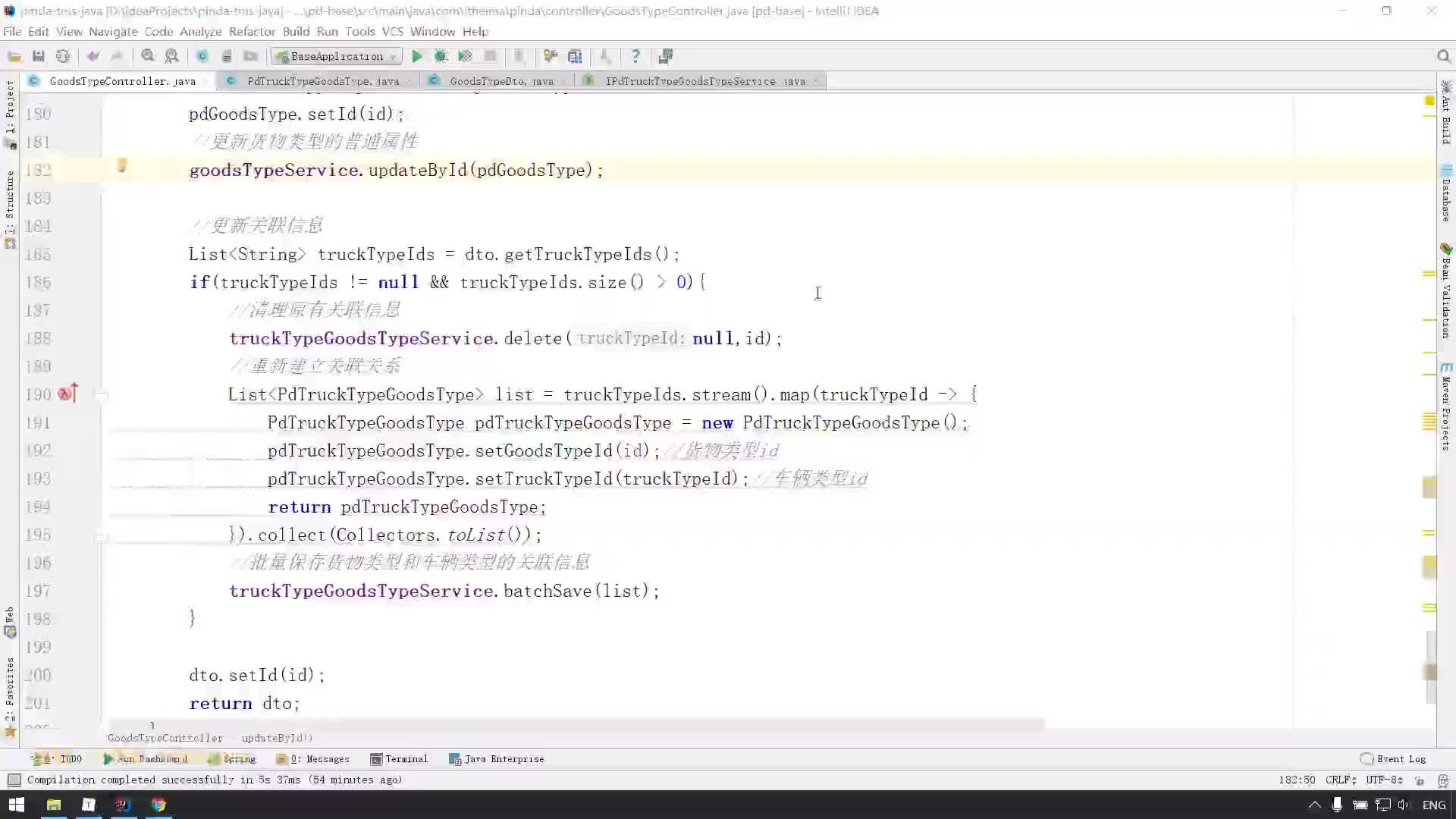Click the Find magnifier toolbar icon
The width and height of the screenshot is (1456, 819).
(148, 56)
